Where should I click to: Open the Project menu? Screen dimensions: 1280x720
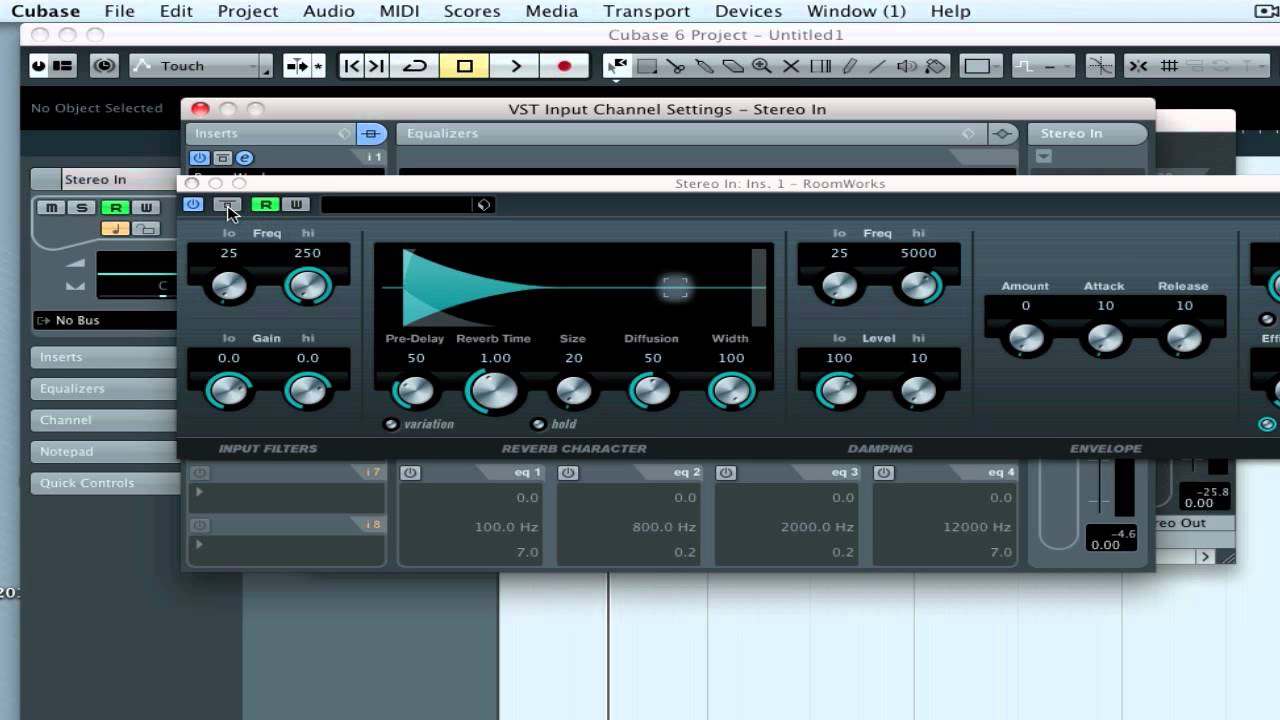point(248,11)
